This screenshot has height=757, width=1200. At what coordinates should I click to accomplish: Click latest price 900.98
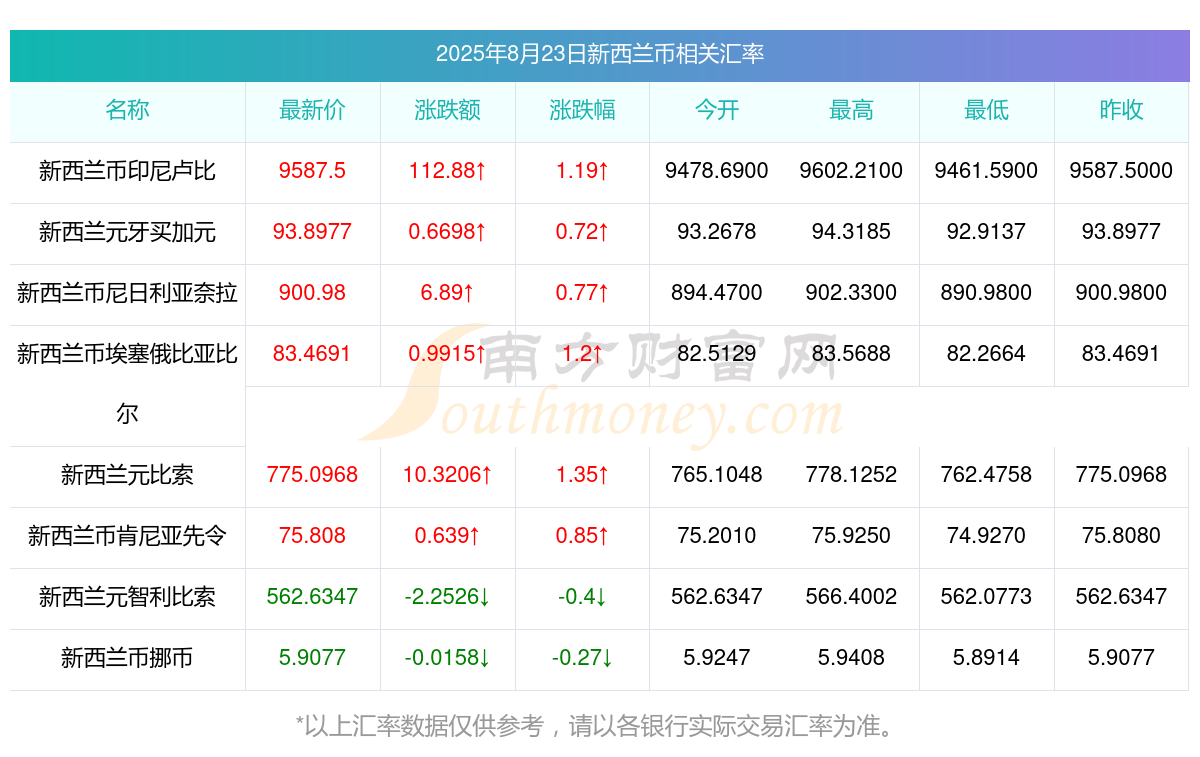(x=313, y=293)
